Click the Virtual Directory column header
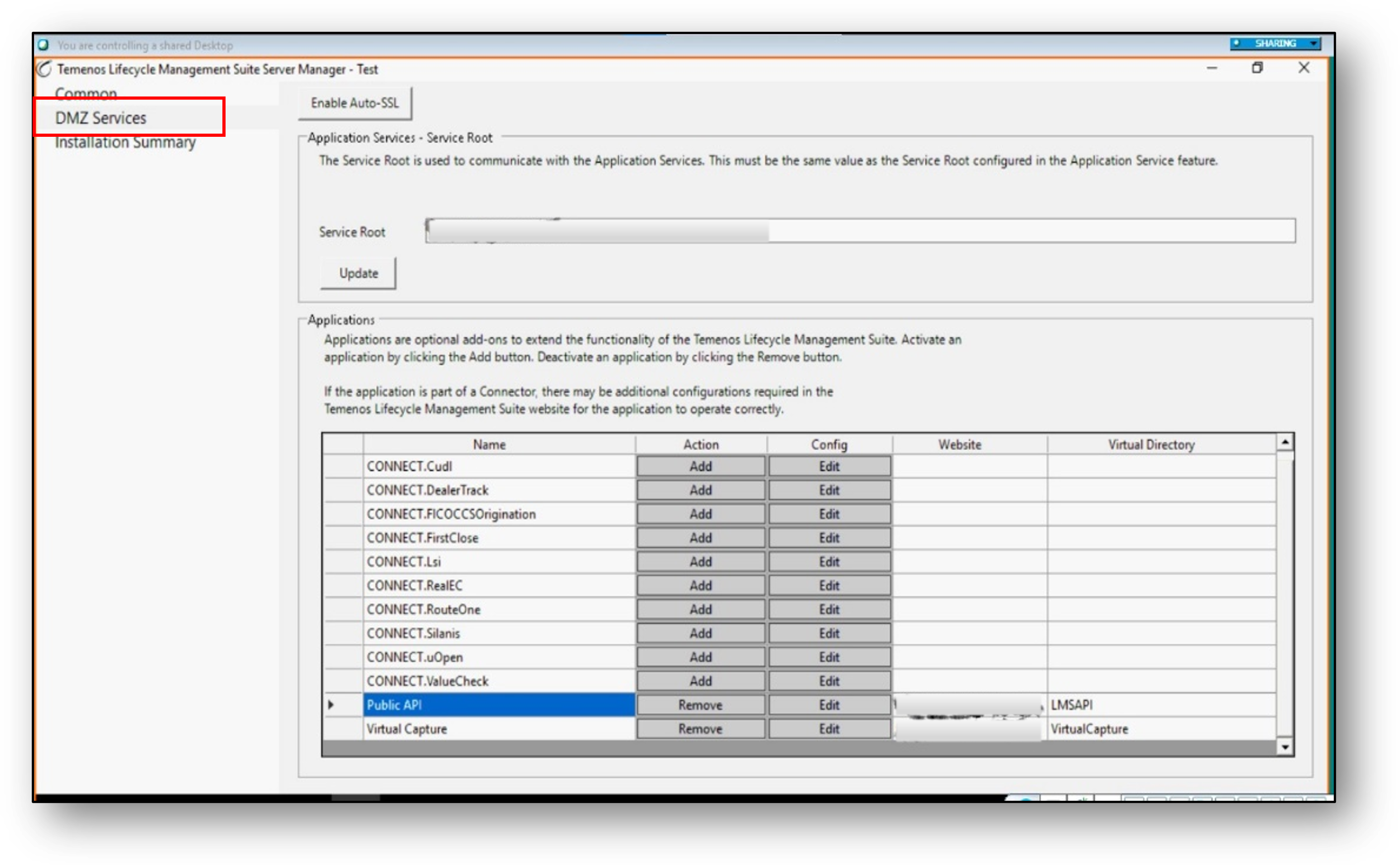Screen dimensions: 1400x867 click(x=1161, y=444)
